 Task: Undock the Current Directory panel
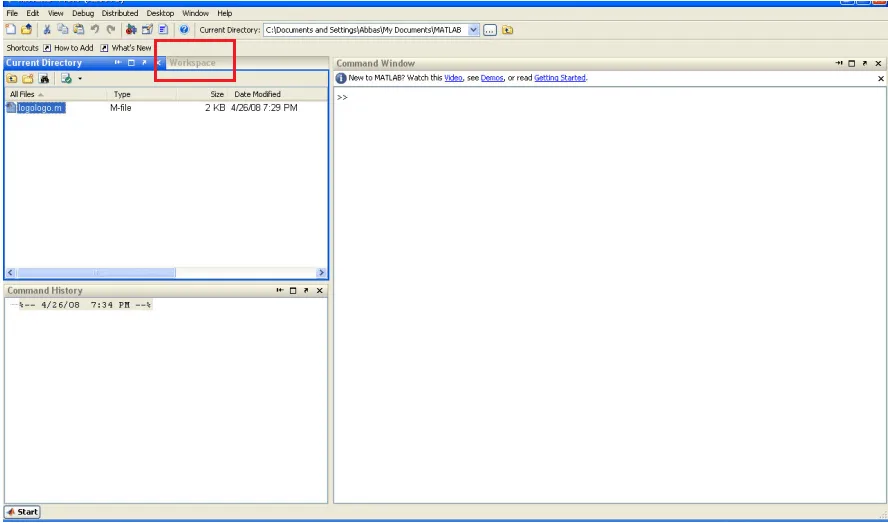tap(144, 63)
